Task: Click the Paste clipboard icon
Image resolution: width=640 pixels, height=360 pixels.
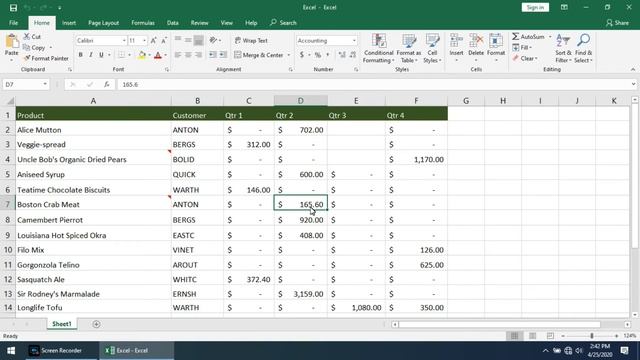Action: pos(12,42)
